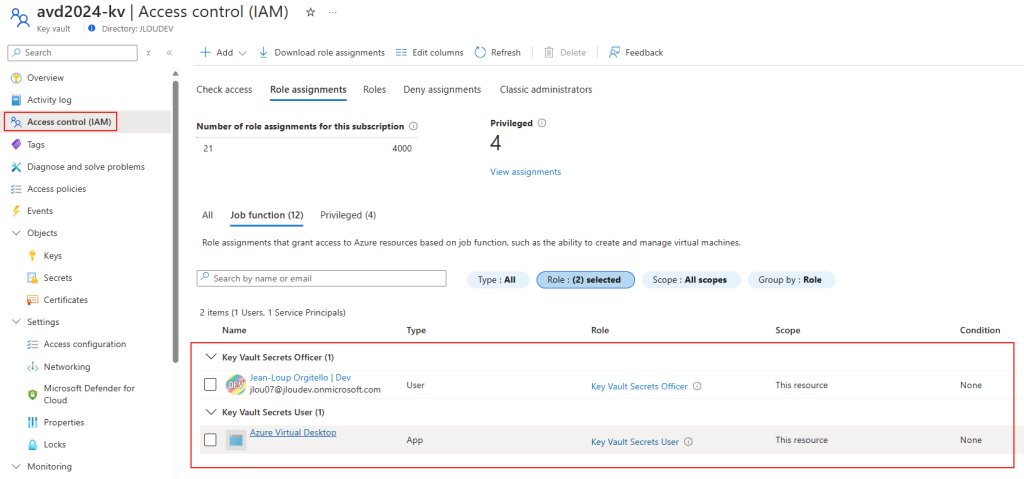Collapse the Key Vault Secrets User group
Image resolution: width=1024 pixels, height=479 pixels.
pos(210,412)
